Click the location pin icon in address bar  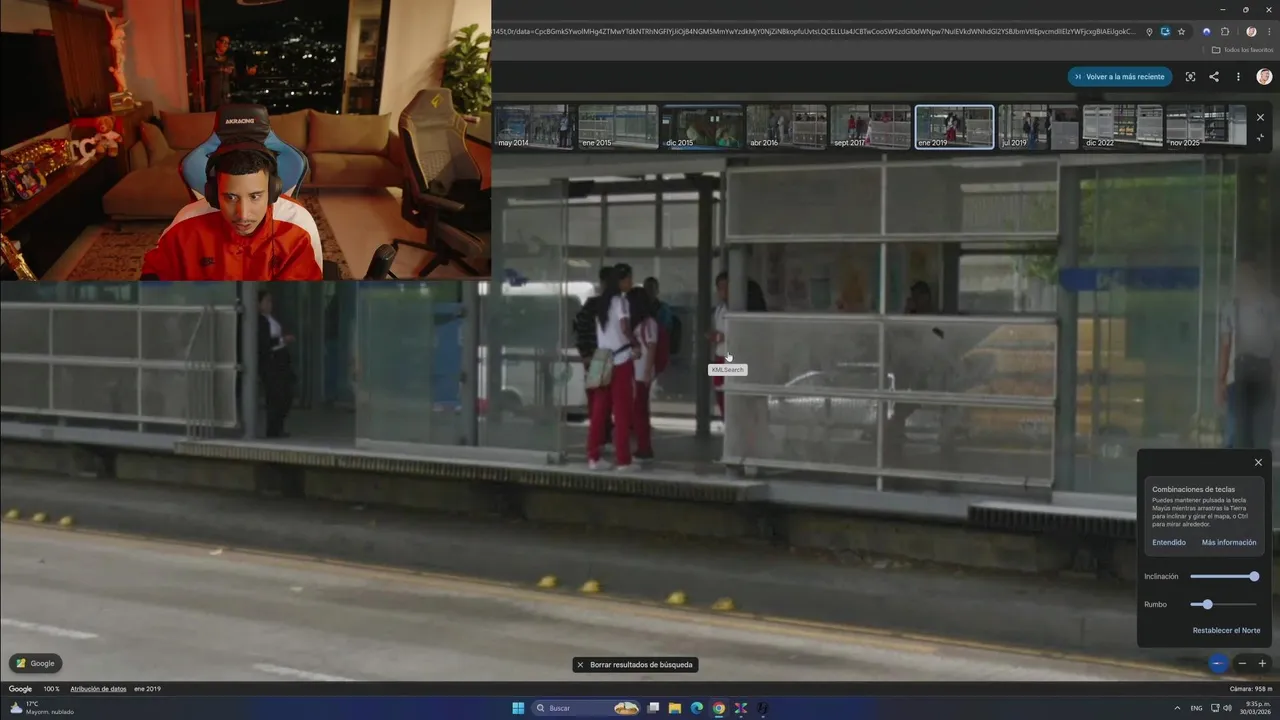coord(1149,32)
